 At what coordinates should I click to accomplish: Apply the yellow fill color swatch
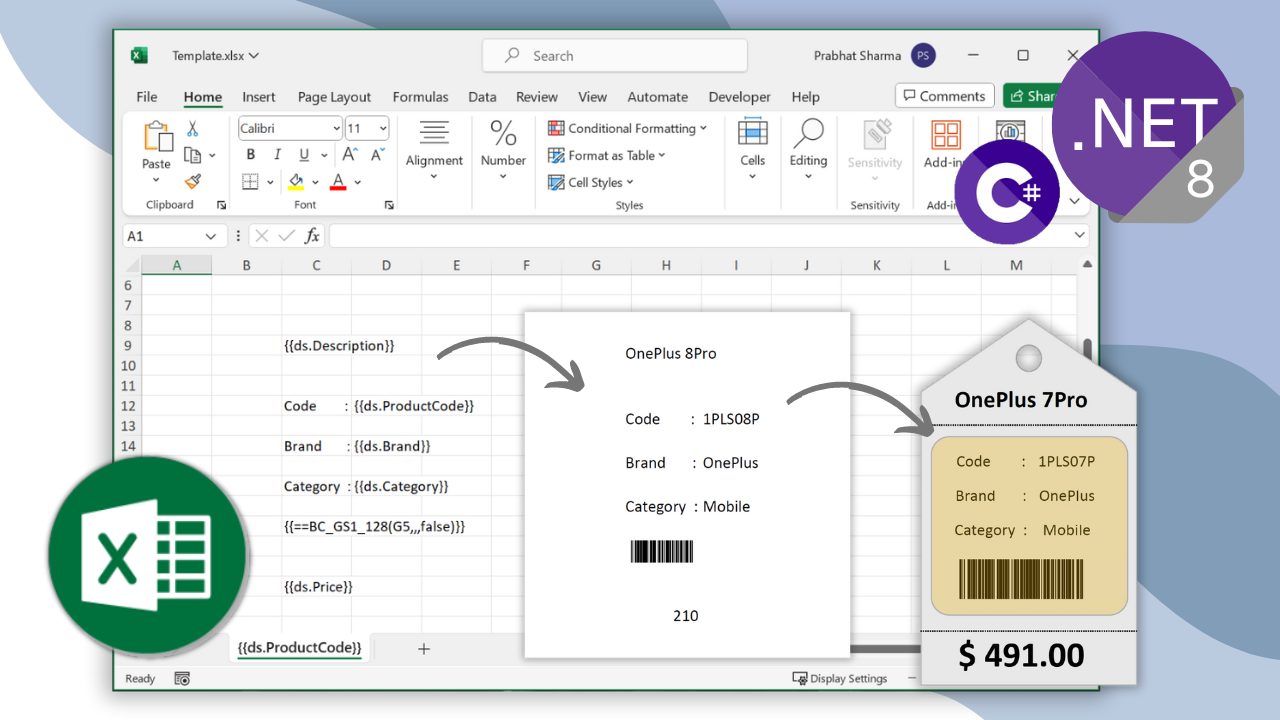[296, 182]
